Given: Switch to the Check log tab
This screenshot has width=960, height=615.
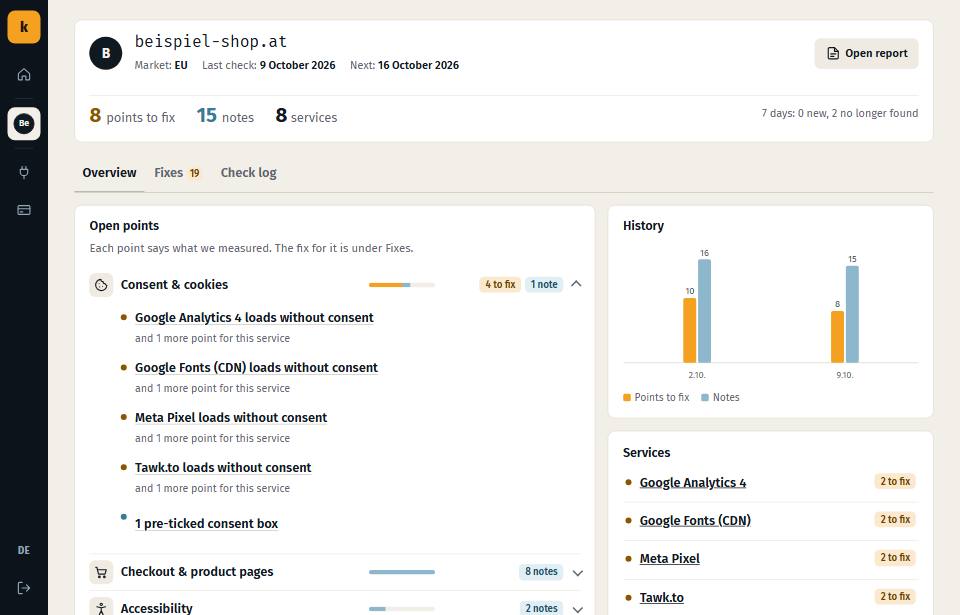Looking at the screenshot, I should (249, 173).
